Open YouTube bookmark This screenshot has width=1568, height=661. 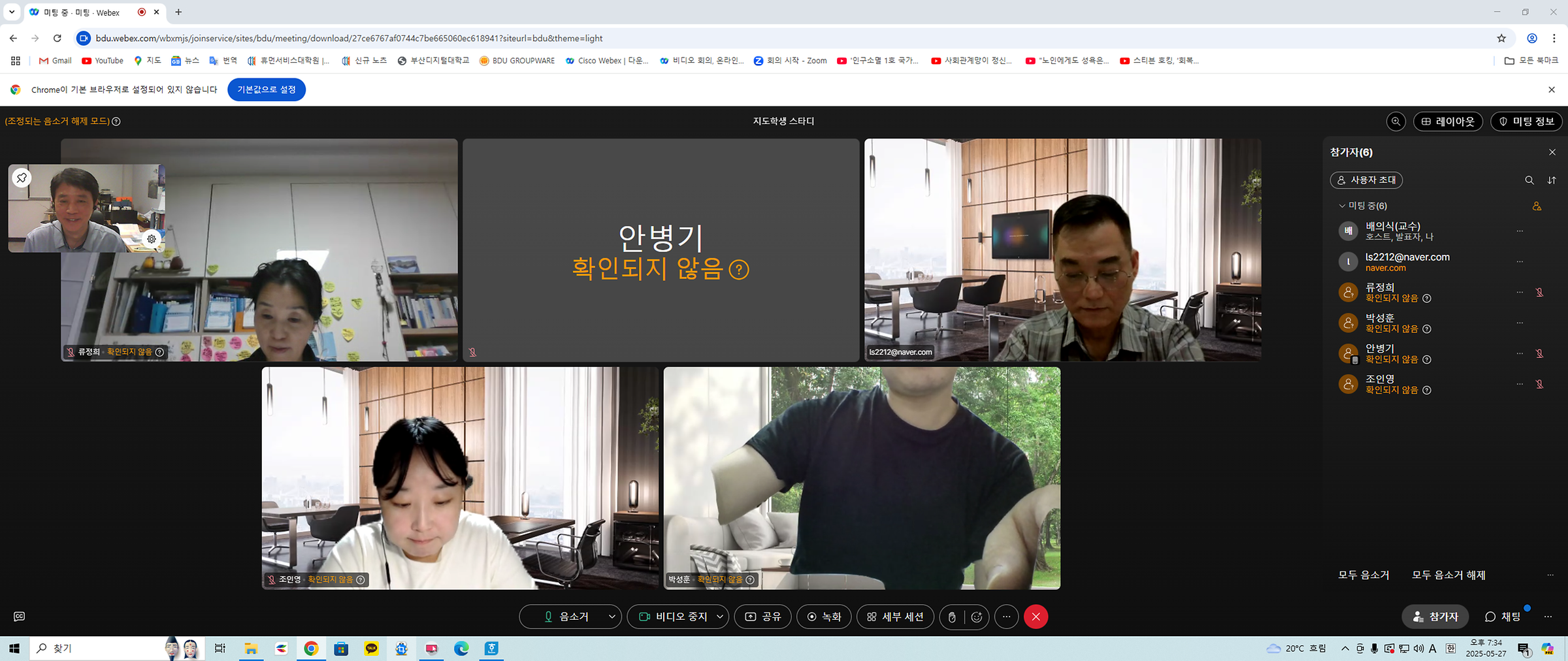pyautogui.click(x=103, y=61)
